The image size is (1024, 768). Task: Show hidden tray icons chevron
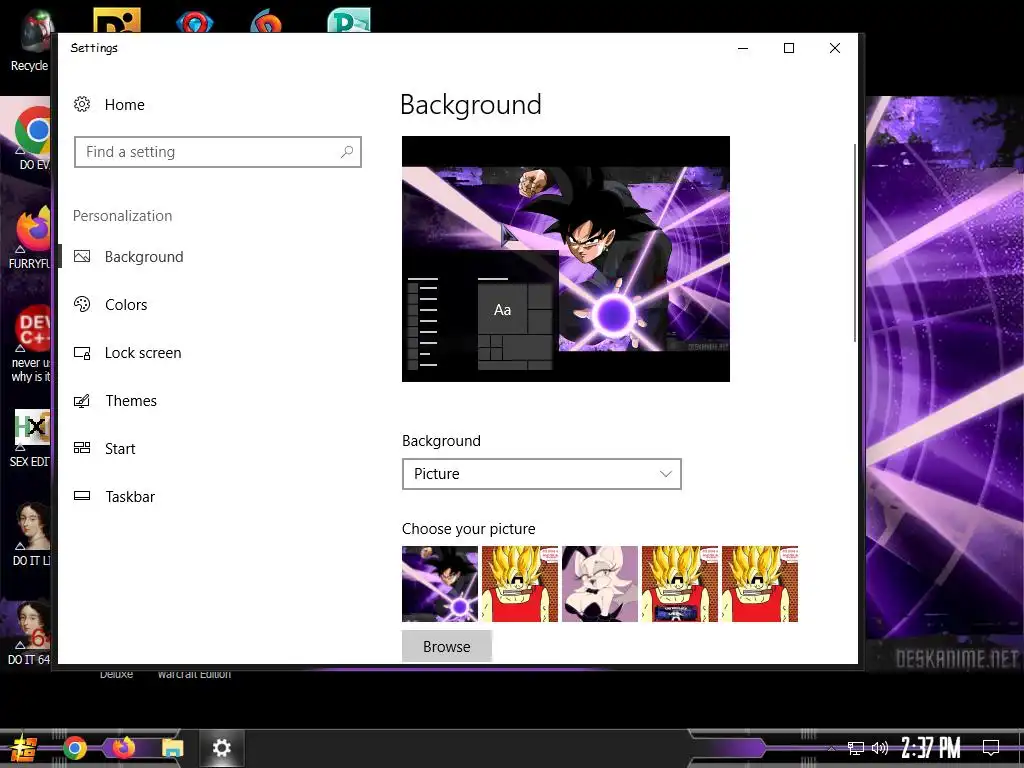click(x=831, y=748)
